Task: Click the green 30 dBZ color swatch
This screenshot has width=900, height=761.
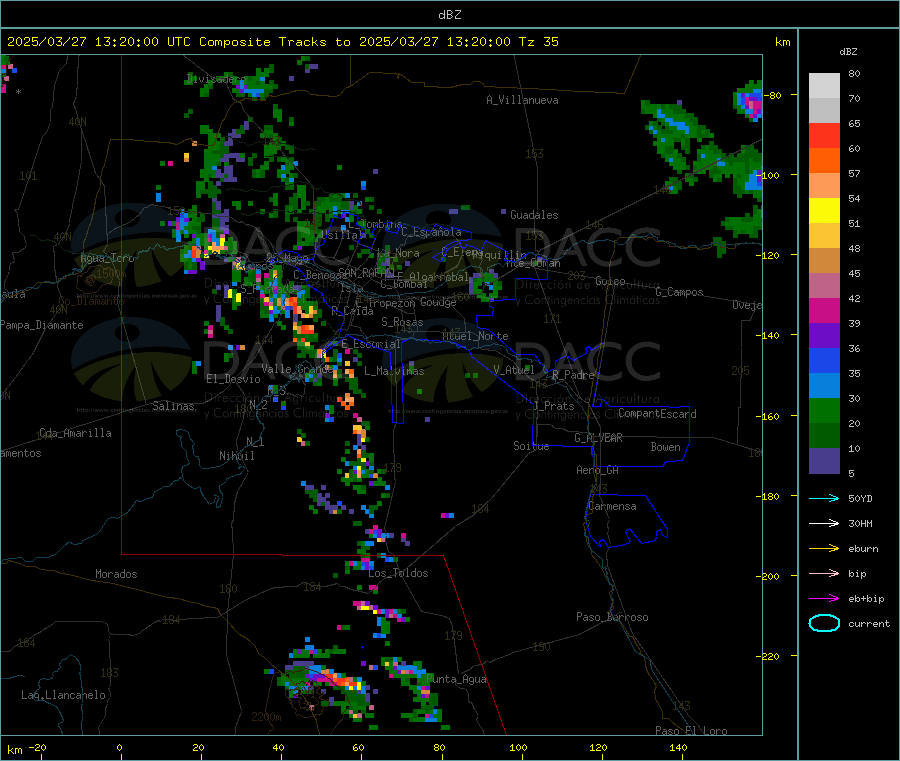Action: click(x=824, y=410)
